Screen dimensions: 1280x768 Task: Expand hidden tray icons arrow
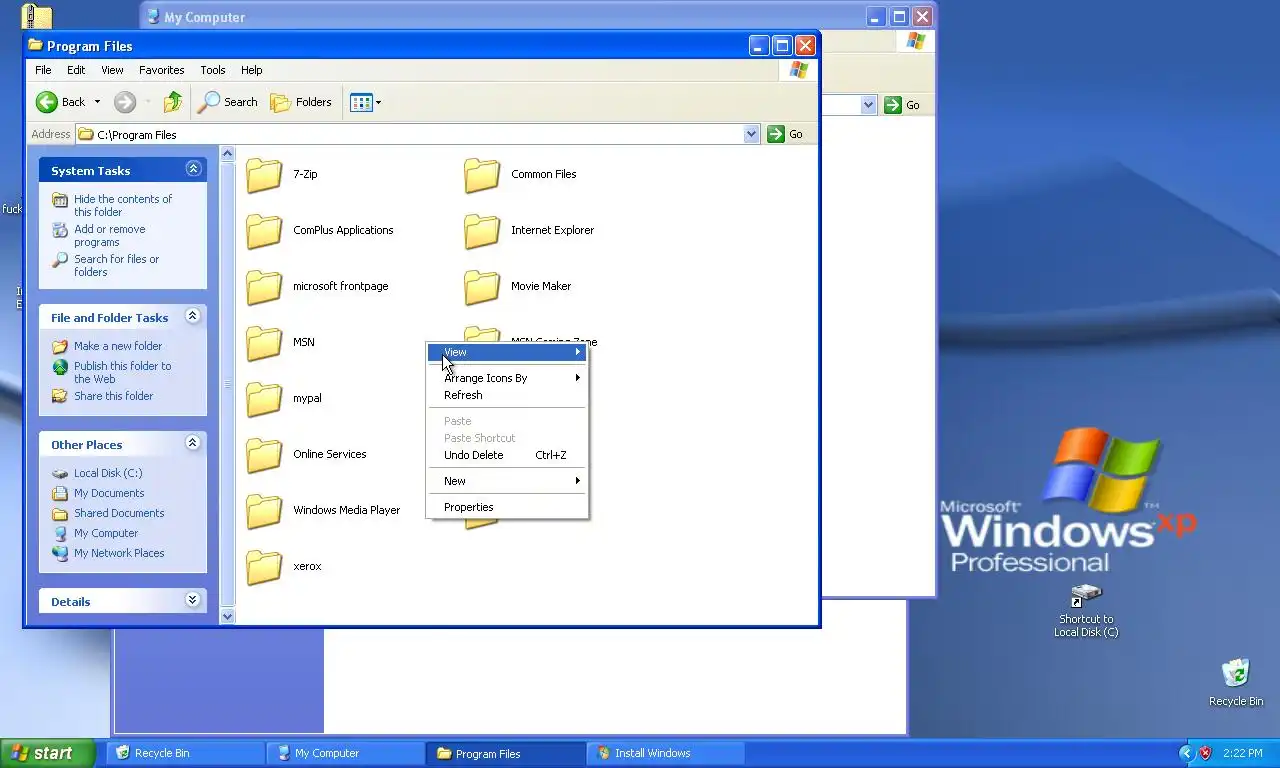1186,753
